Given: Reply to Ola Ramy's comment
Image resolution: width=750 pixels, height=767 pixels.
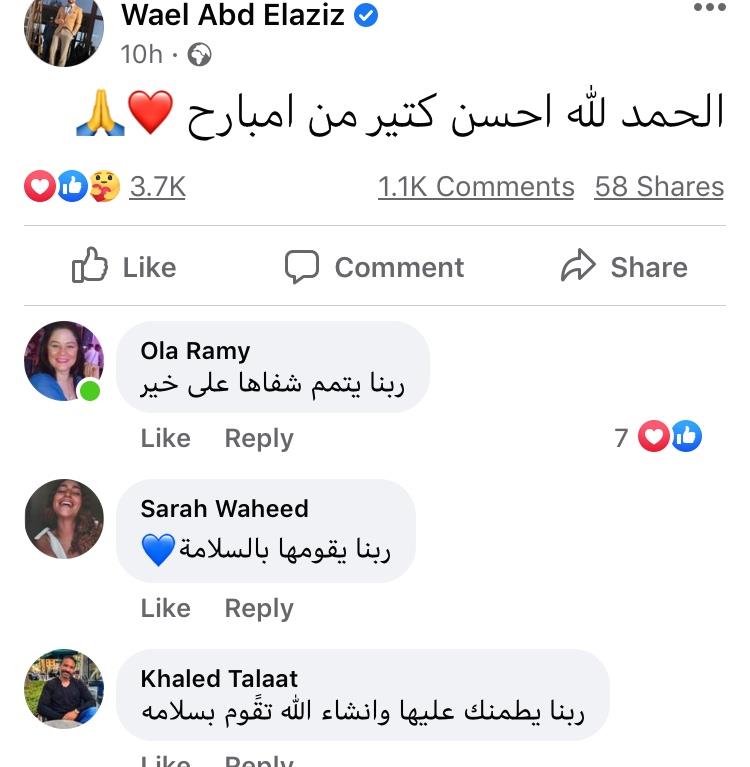Looking at the screenshot, I should pyautogui.click(x=259, y=438).
